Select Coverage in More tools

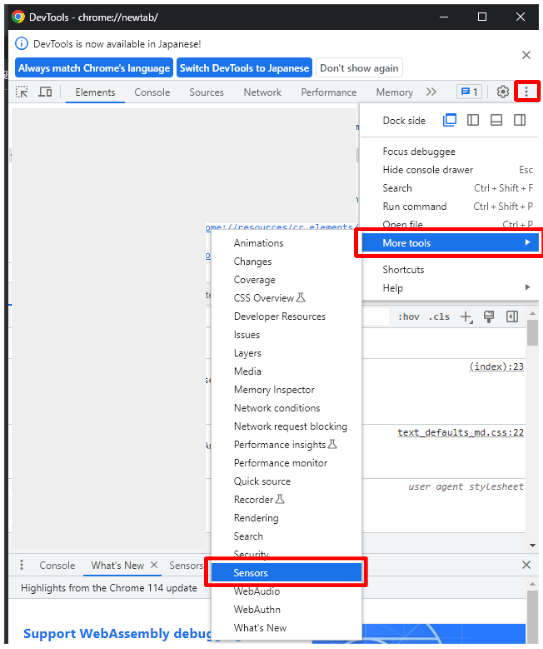(x=286, y=279)
